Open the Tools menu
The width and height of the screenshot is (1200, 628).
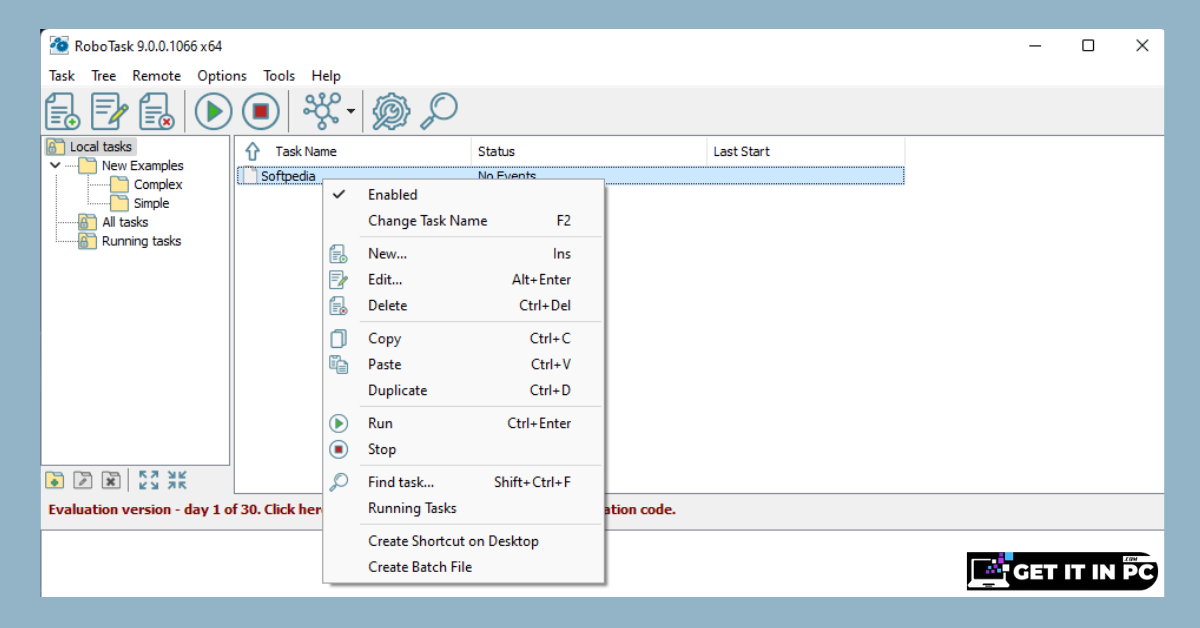click(279, 76)
